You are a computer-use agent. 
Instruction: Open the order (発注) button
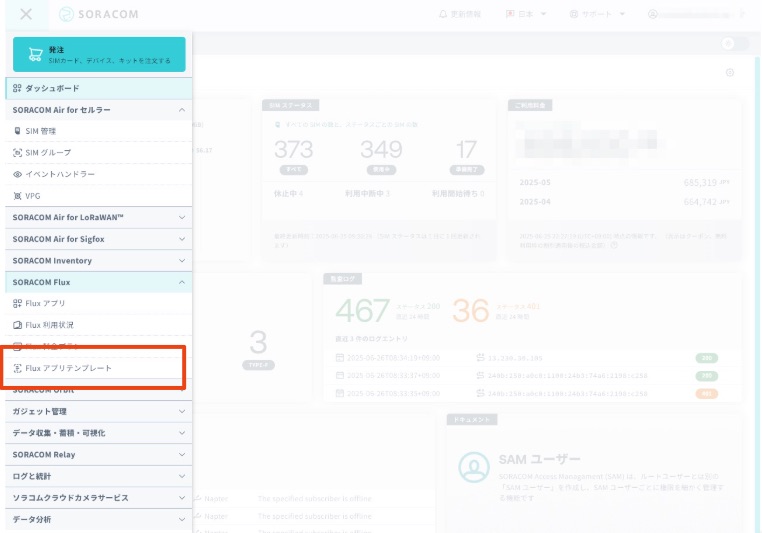99,54
